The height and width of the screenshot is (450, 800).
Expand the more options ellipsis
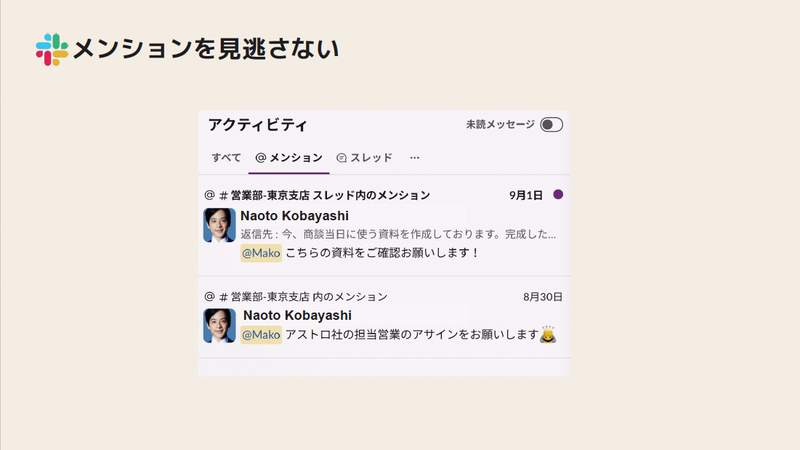click(x=415, y=158)
